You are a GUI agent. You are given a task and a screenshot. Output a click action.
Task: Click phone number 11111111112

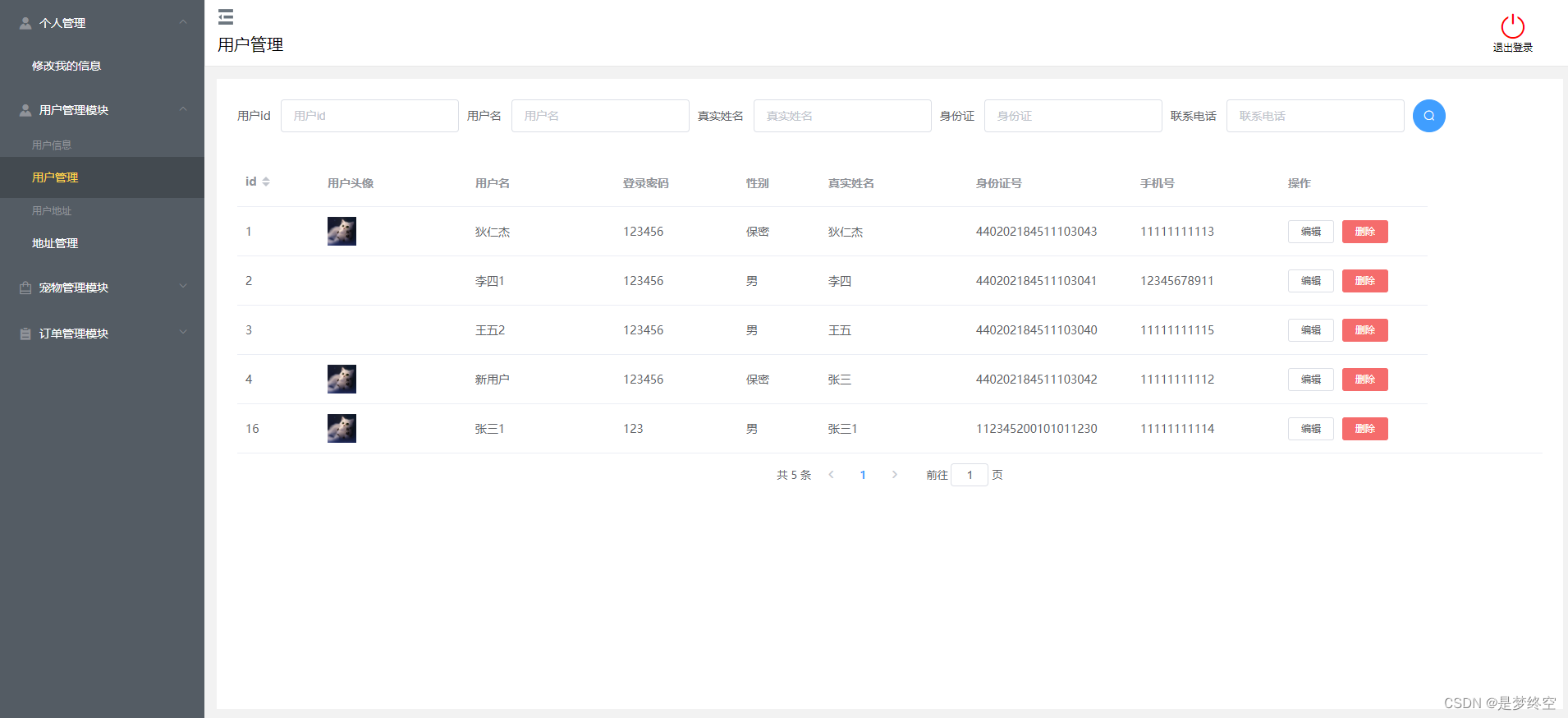pos(1176,380)
